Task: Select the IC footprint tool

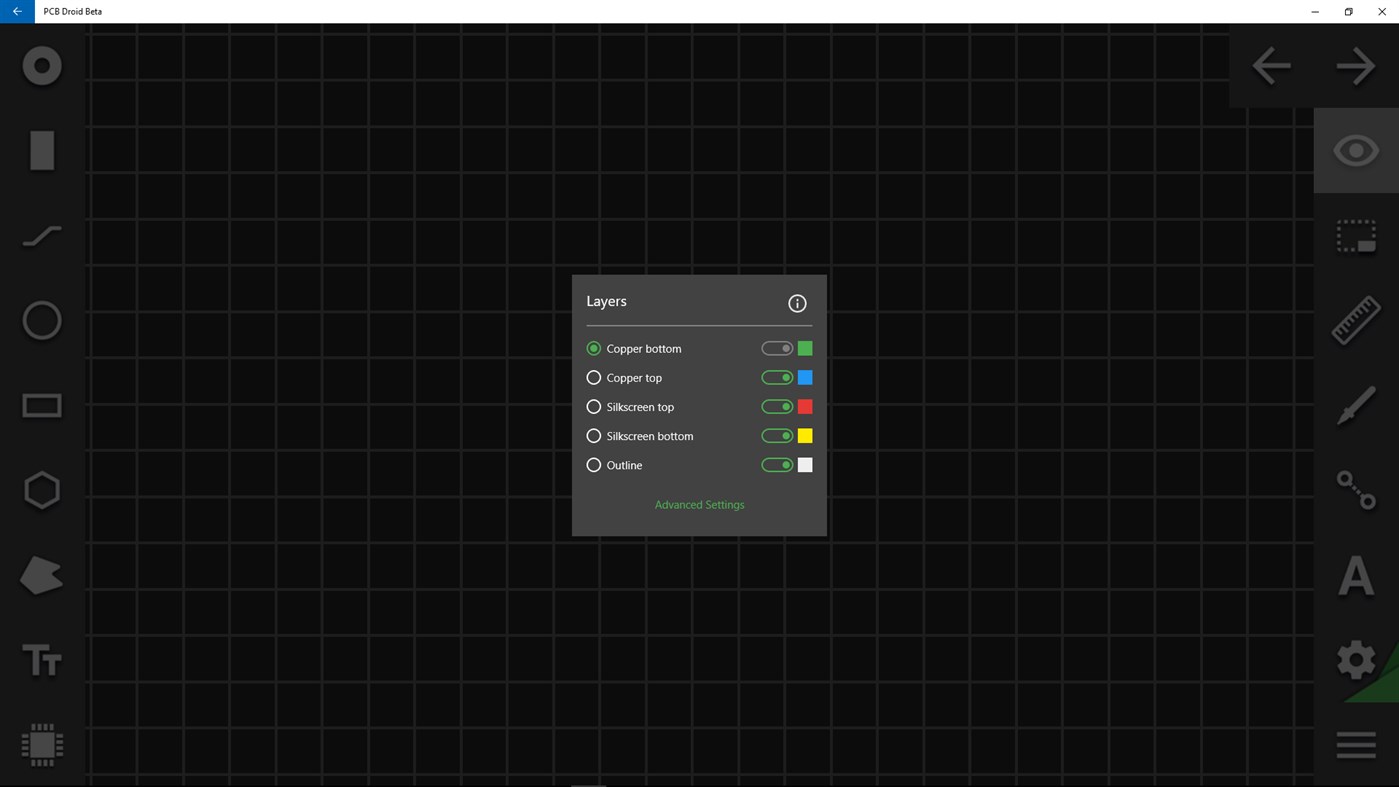Action: point(42,745)
